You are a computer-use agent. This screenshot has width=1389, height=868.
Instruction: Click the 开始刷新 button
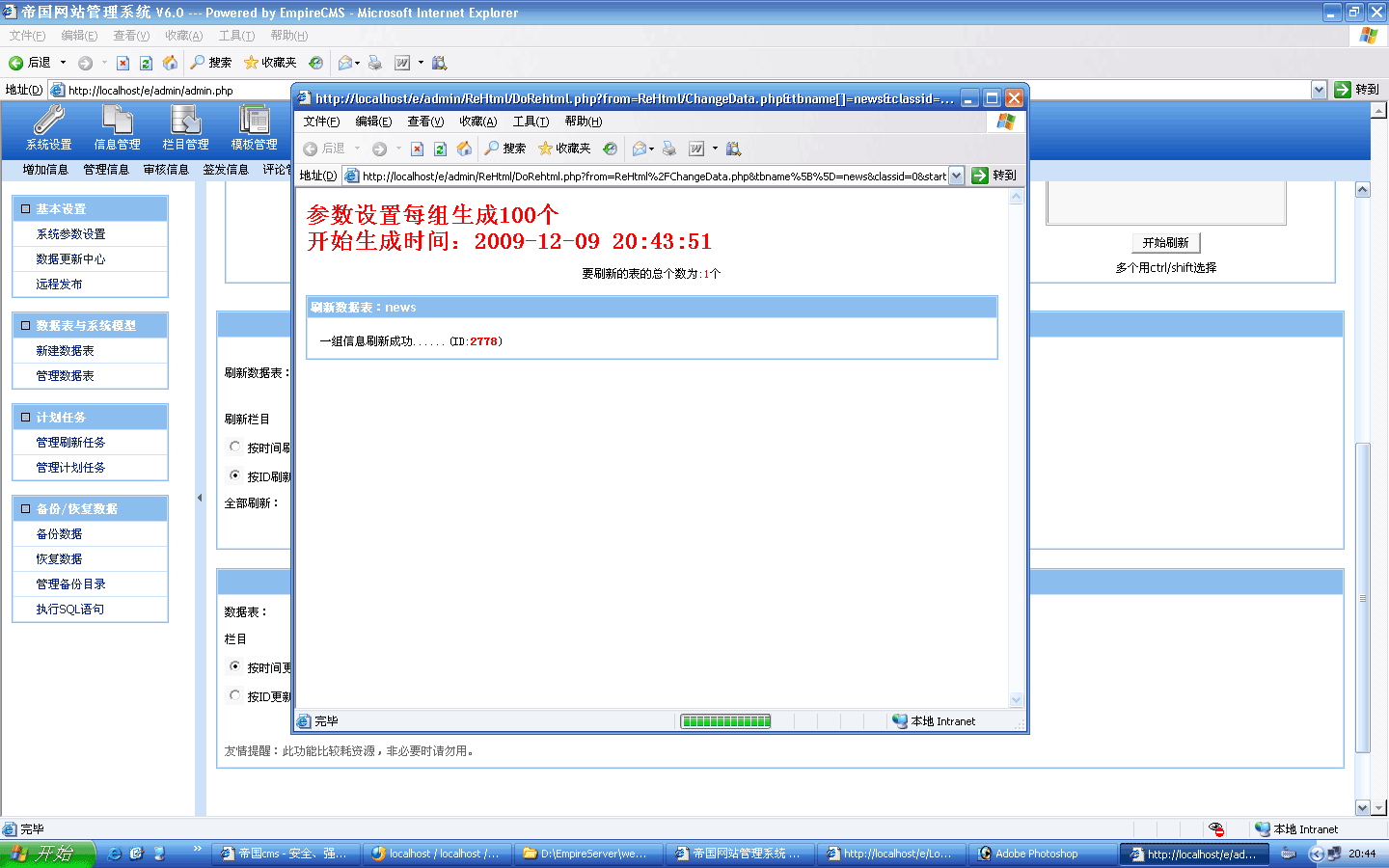(x=1165, y=243)
